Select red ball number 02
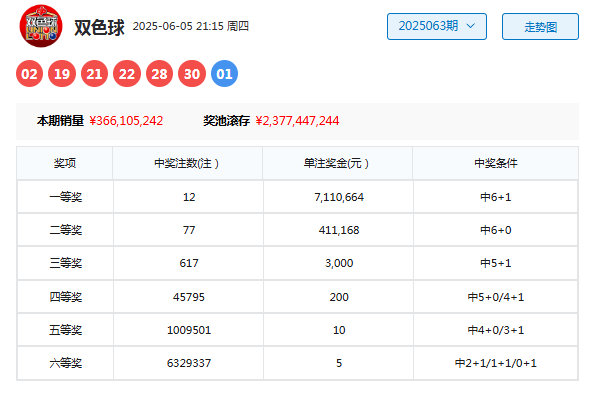 pyautogui.click(x=29, y=74)
